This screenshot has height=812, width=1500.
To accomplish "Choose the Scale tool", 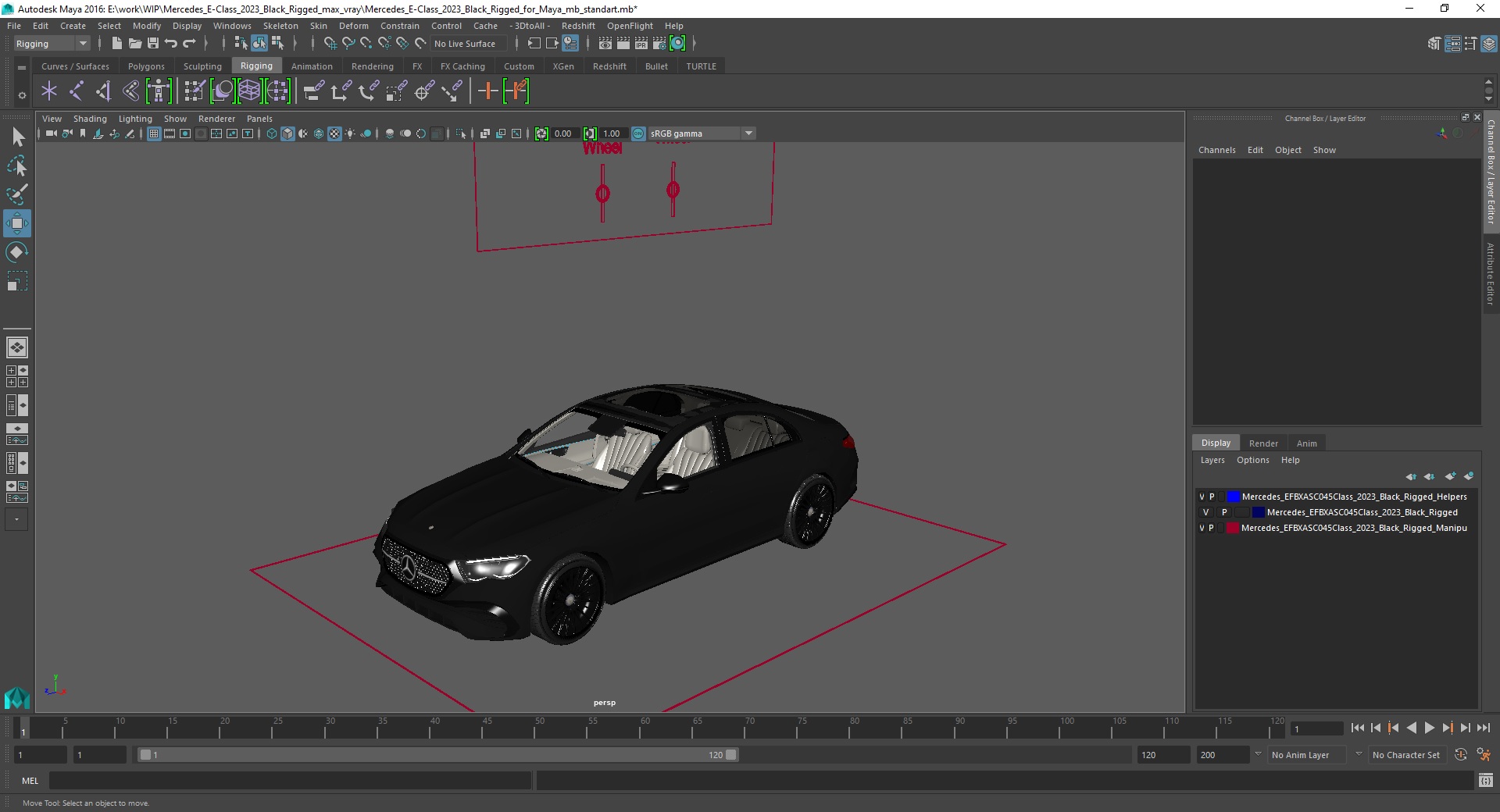I will (x=17, y=281).
